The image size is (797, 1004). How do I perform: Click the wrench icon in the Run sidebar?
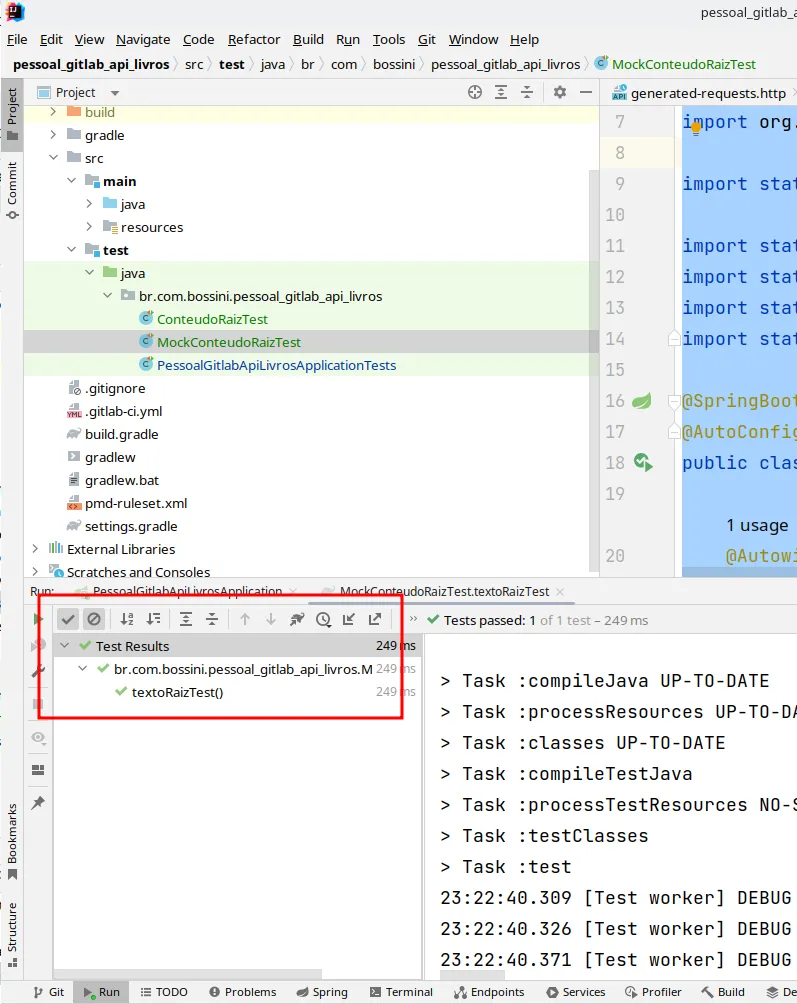point(38,671)
